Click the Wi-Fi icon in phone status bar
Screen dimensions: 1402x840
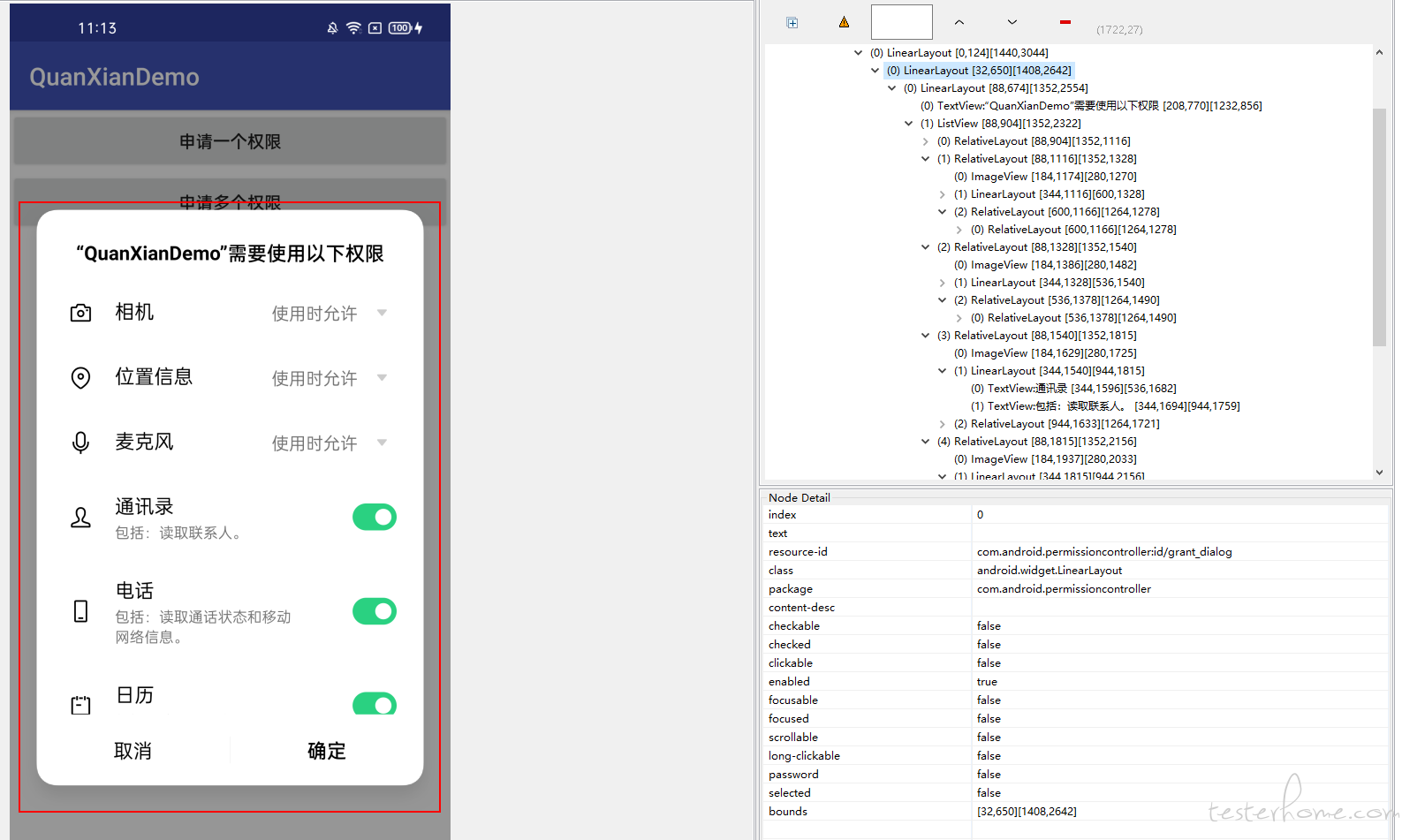(x=353, y=28)
